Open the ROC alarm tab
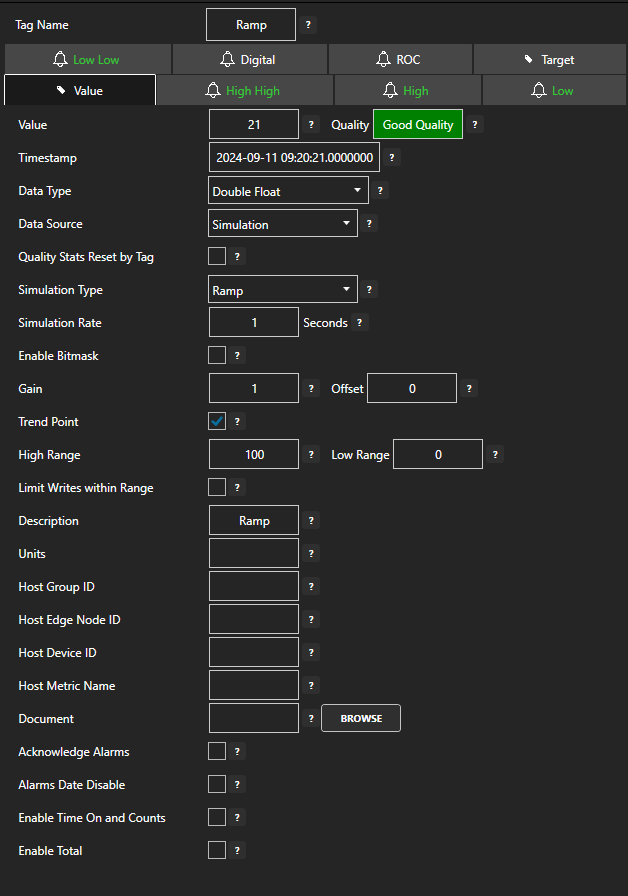 coord(400,59)
